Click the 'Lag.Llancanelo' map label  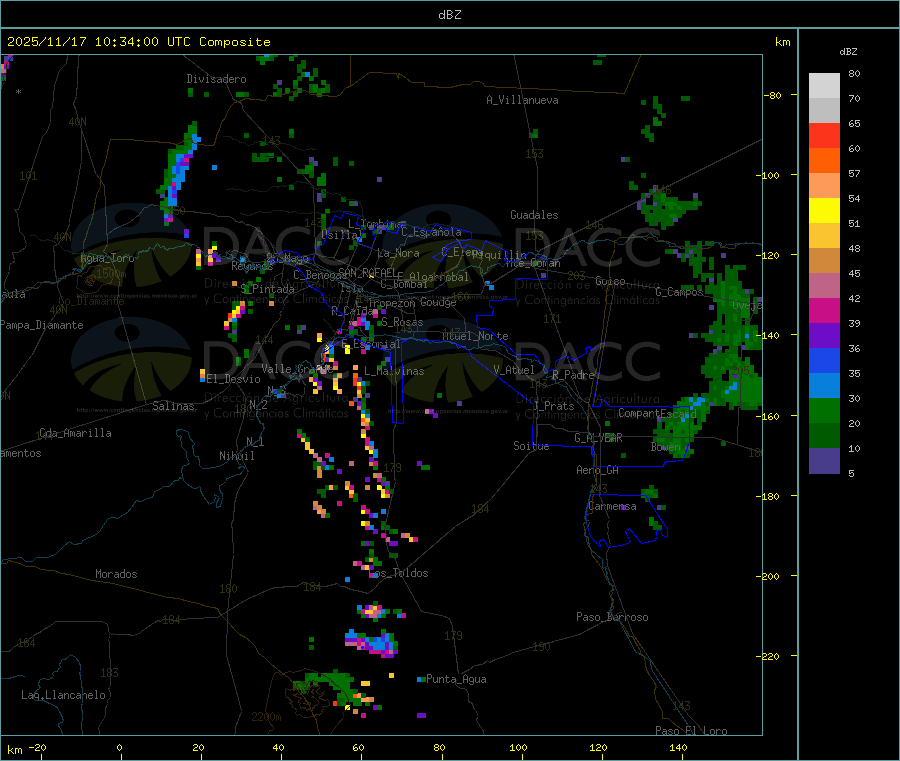click(x=64, y=695)
